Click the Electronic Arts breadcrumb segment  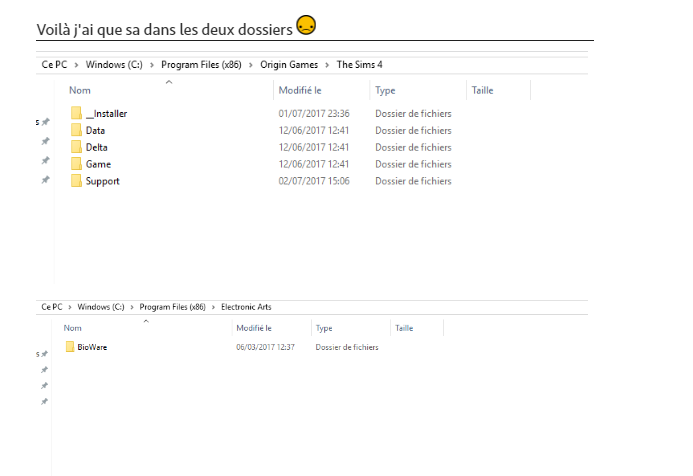tap(246, 307)
